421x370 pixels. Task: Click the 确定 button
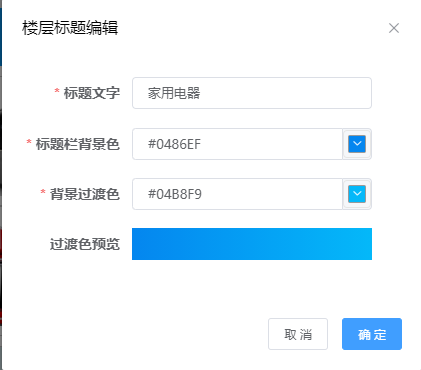click(372, 334)
